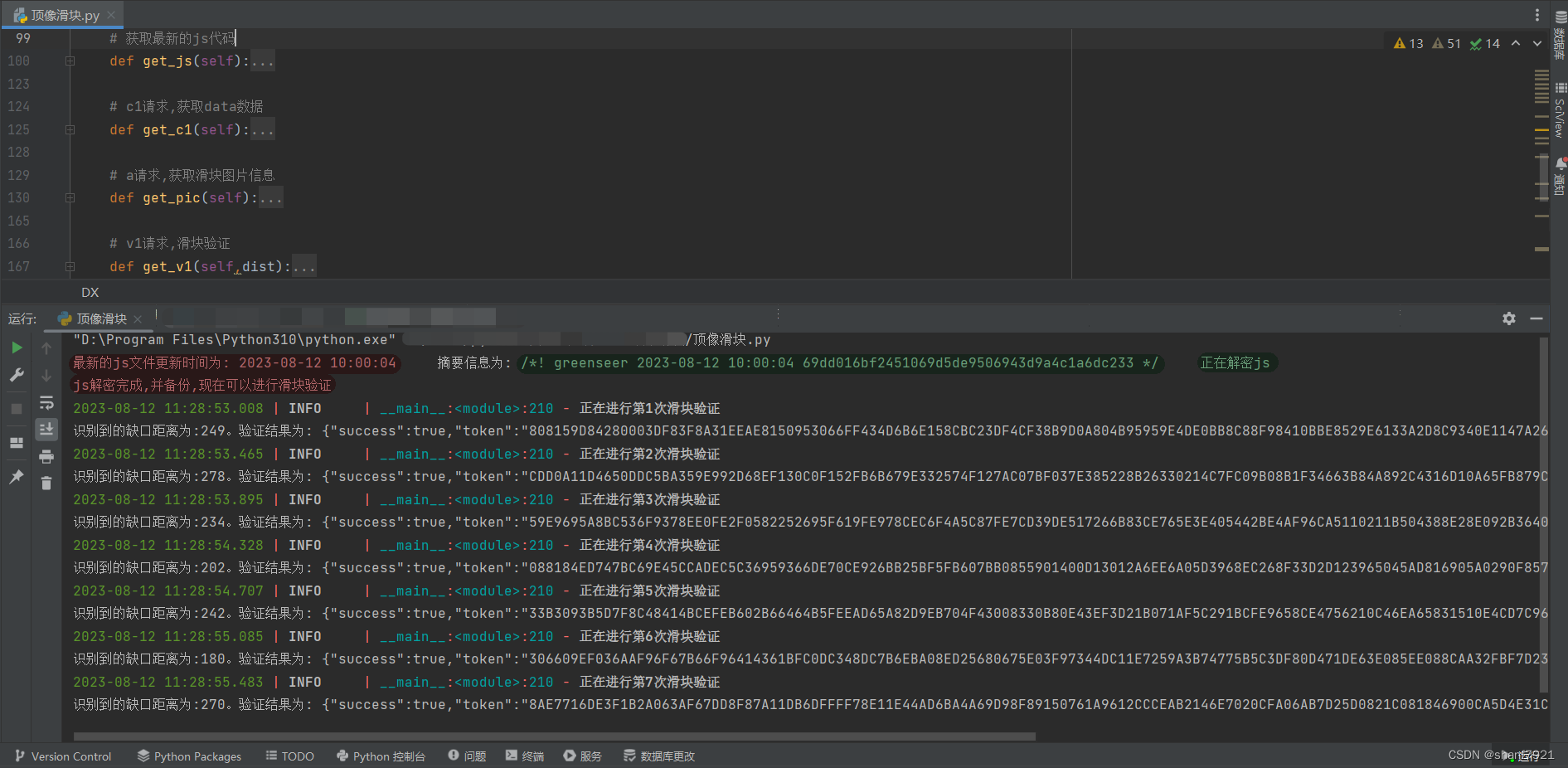
Task: Open the SciView side panel
Action: (x=1560, y=110)
